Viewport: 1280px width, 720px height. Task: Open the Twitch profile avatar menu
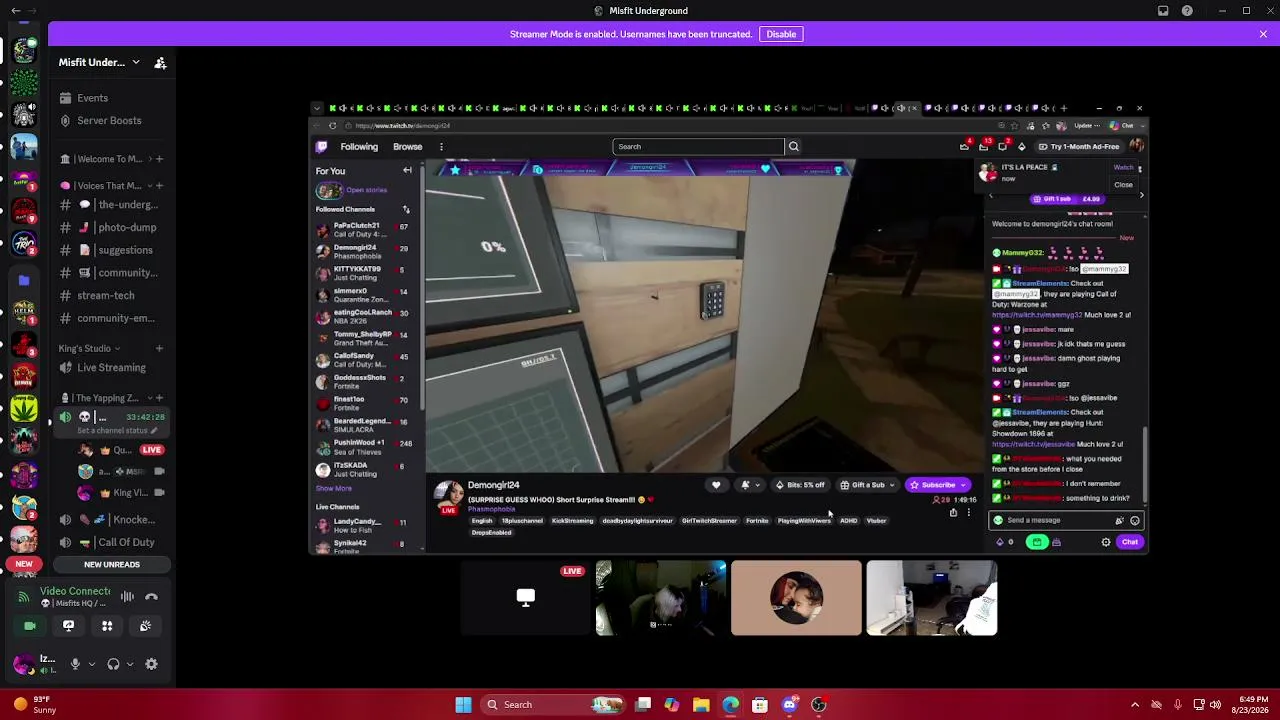(1136, 147)
